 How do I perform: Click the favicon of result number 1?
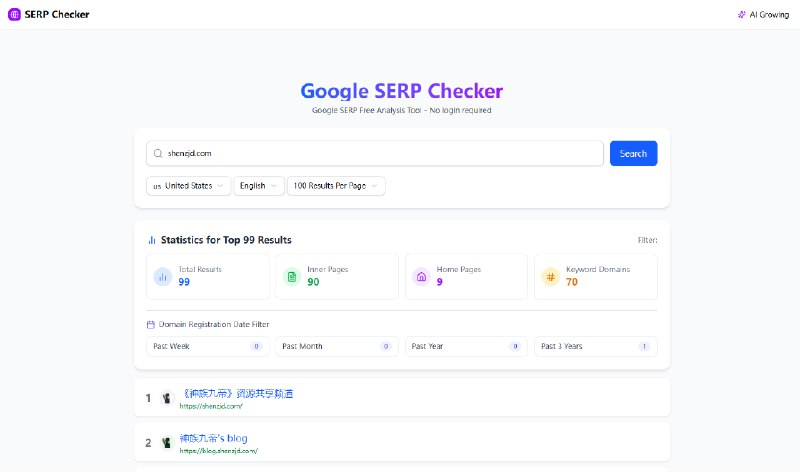[167, 398]
